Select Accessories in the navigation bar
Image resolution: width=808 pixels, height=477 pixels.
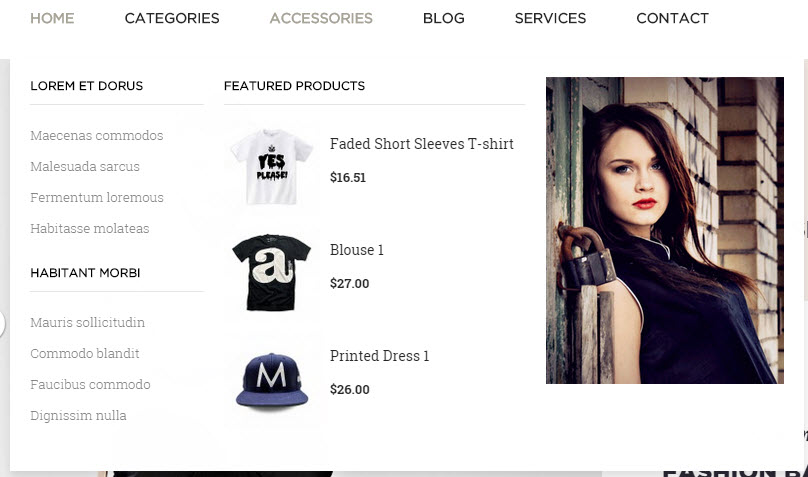321,19
